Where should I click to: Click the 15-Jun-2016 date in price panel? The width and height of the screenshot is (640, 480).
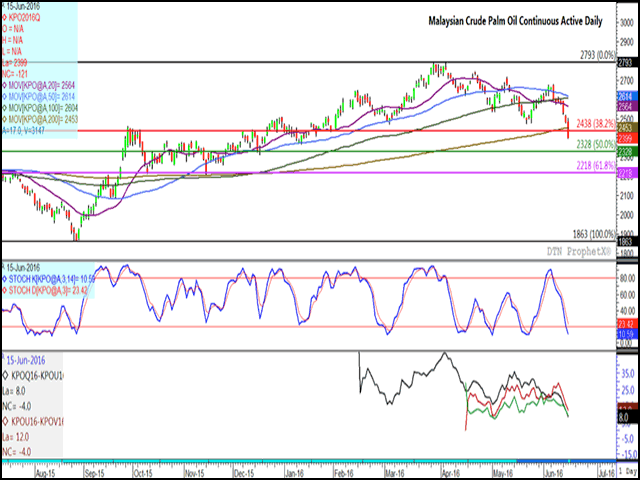coord(21,7)
